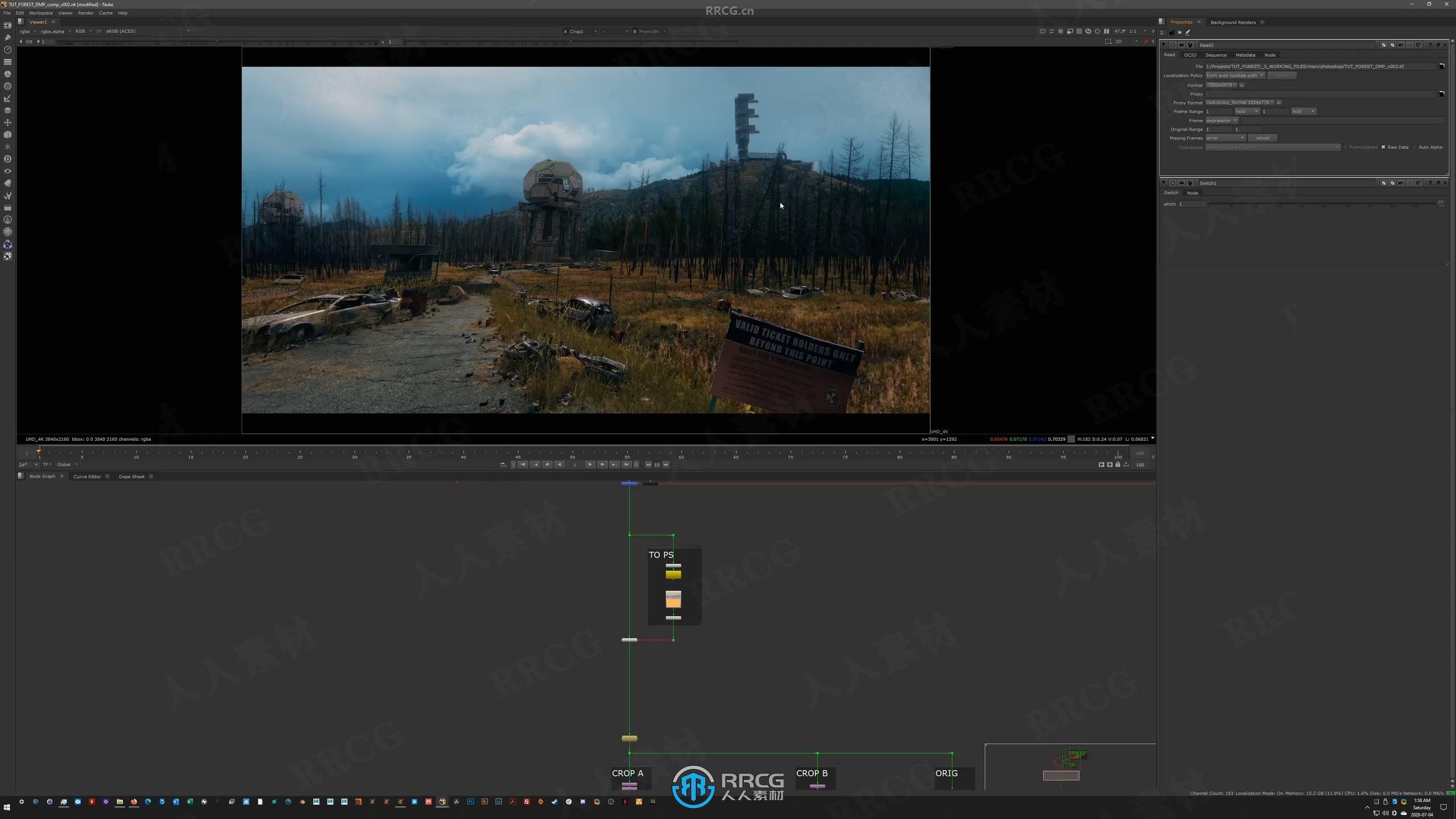Image resolution: width=1456 pixels, height=819 pixels.
Task: Switch to the Curve Editor tab
Action: click(x=87, y=477)
